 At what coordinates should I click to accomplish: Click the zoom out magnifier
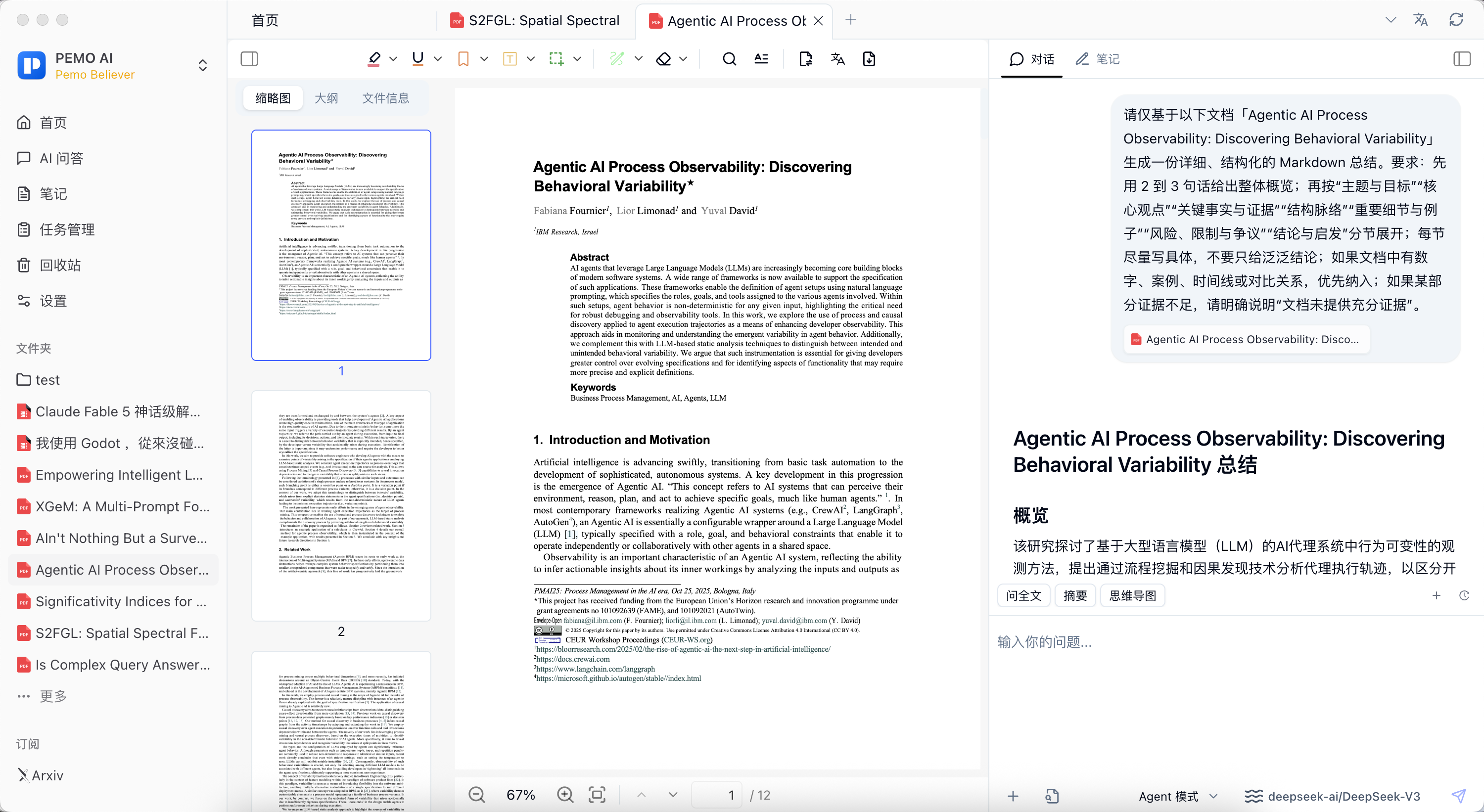(x=476, y=795)
